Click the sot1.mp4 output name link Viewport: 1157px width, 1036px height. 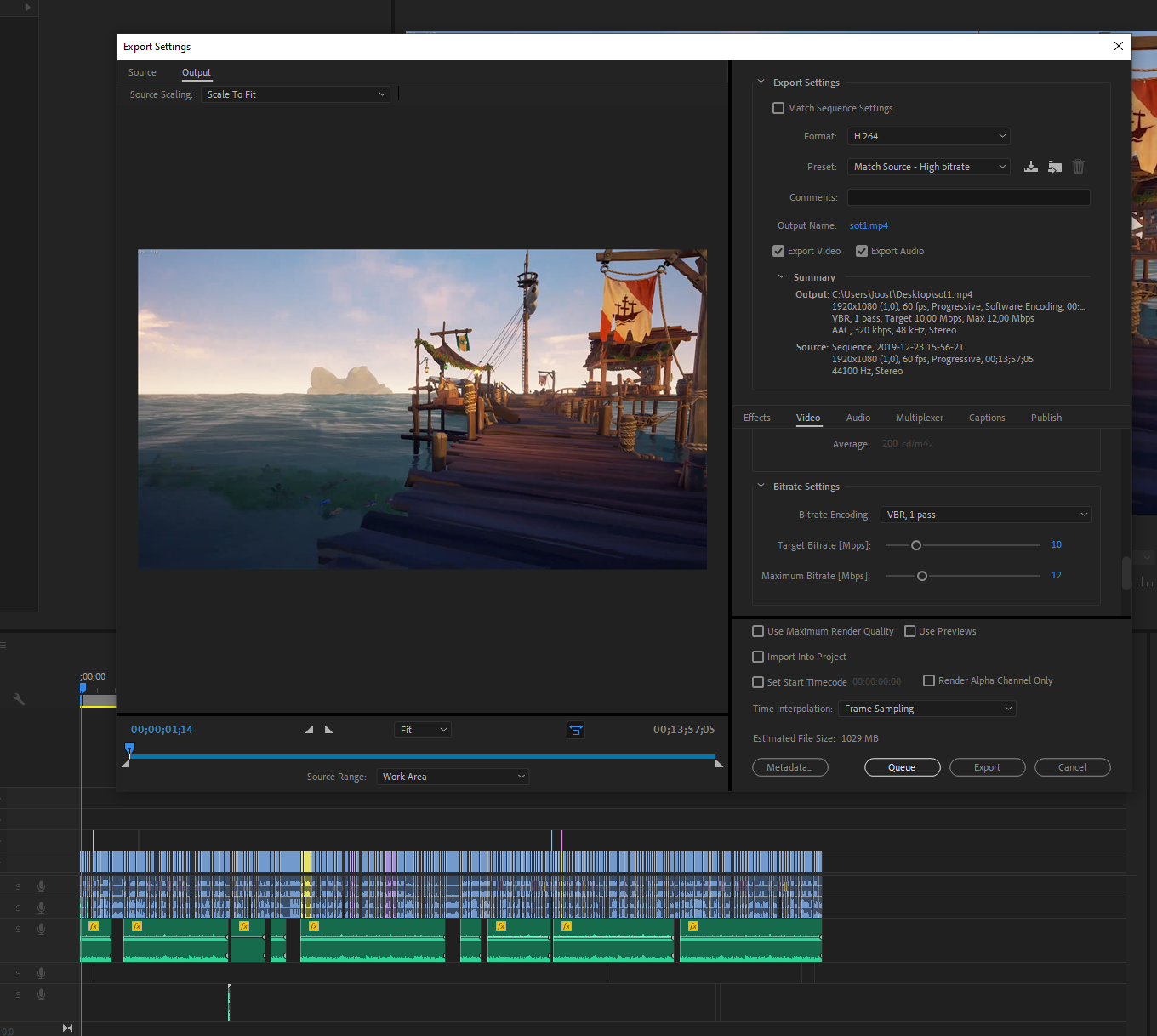(869, 225)
